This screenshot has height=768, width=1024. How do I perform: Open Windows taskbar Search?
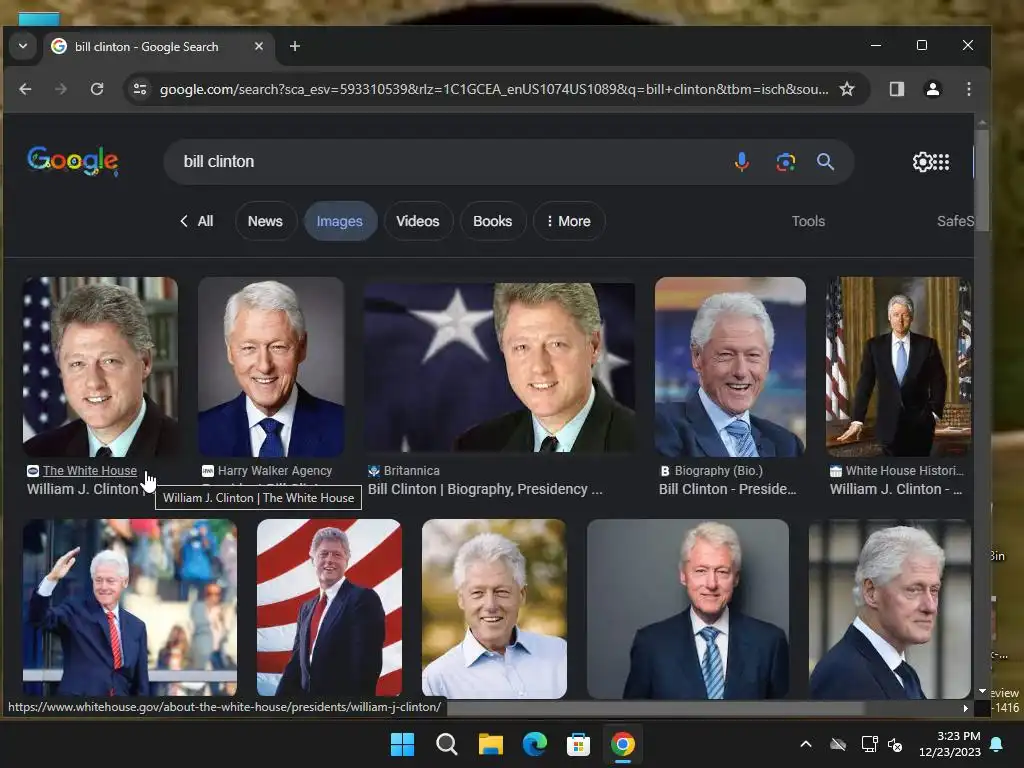pos(447,744)
